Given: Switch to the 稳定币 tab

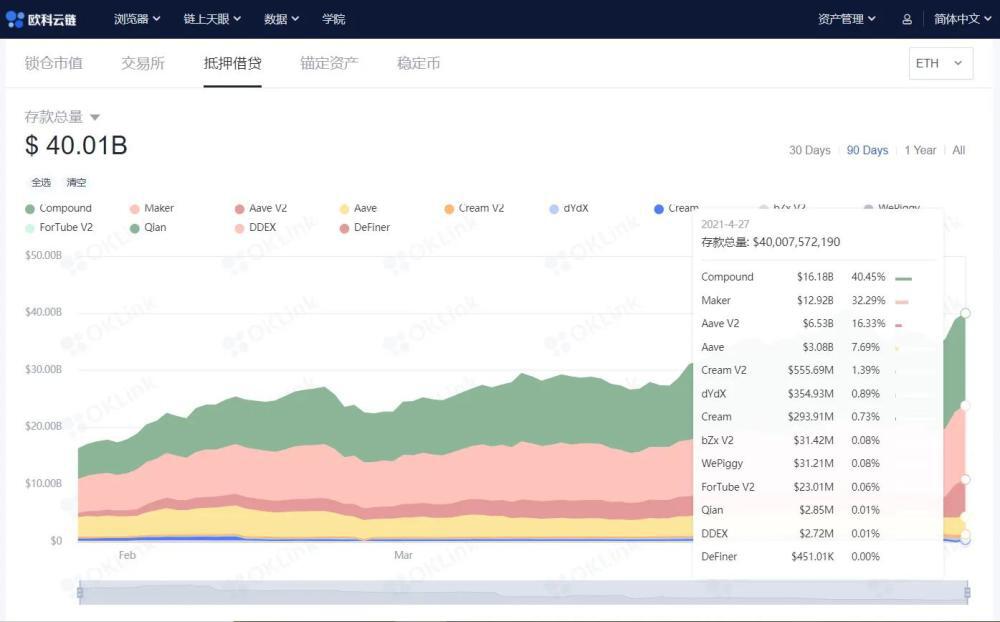Looking at the screenshot, I should [416, 63].
